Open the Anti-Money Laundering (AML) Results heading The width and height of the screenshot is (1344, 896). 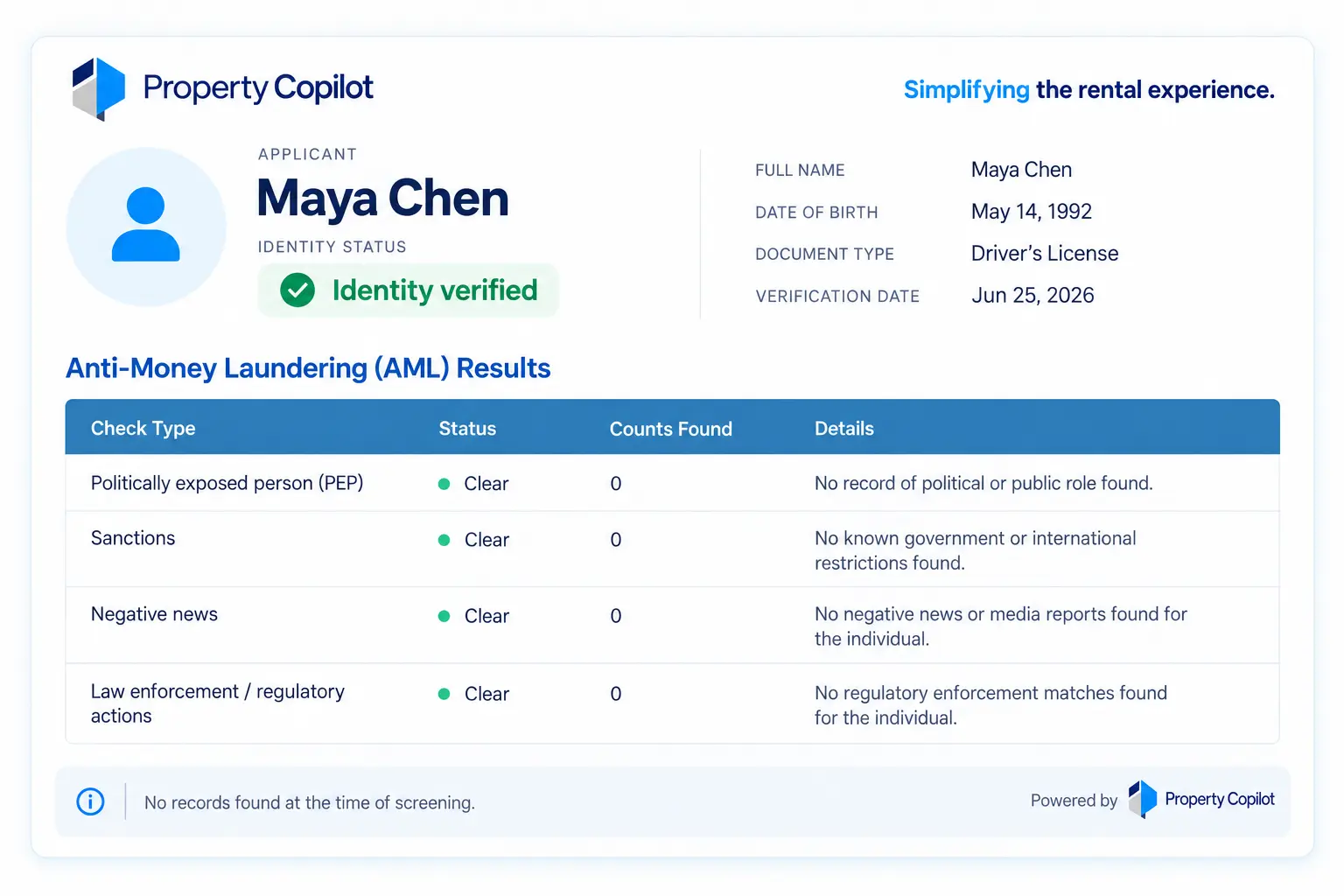(308, 368)
